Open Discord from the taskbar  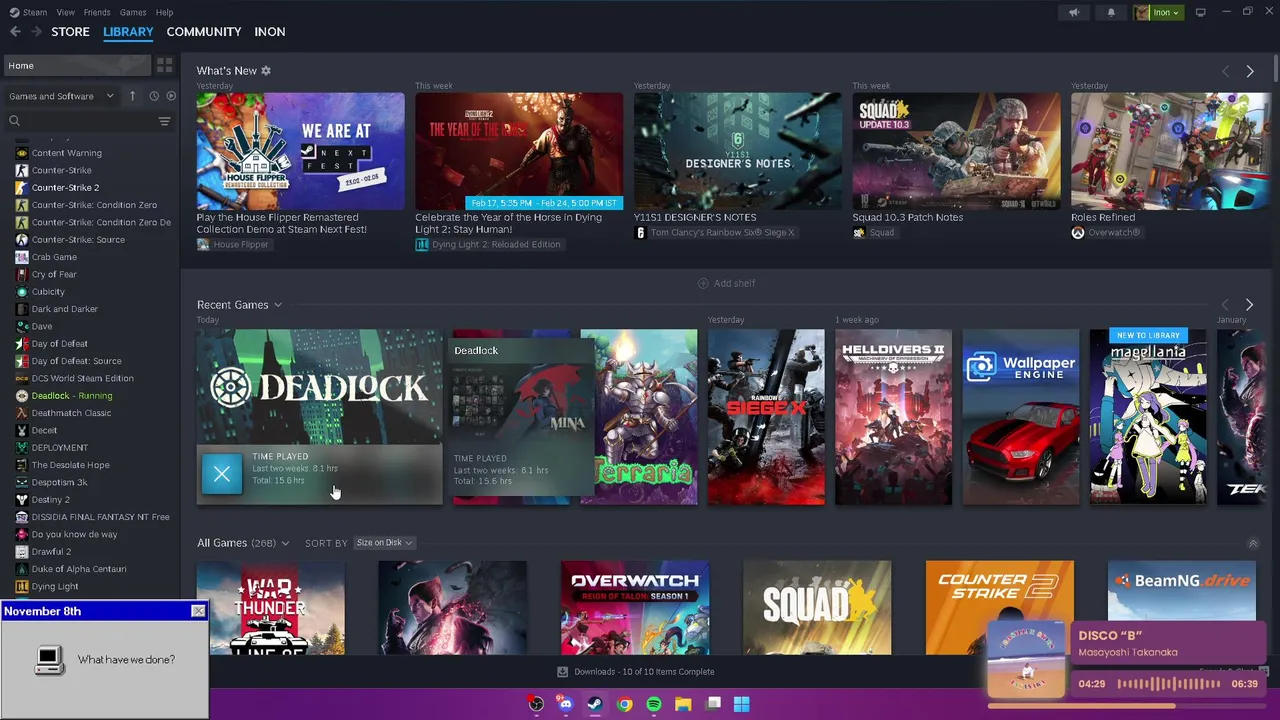pyautogui.click(x=565, y=704)
